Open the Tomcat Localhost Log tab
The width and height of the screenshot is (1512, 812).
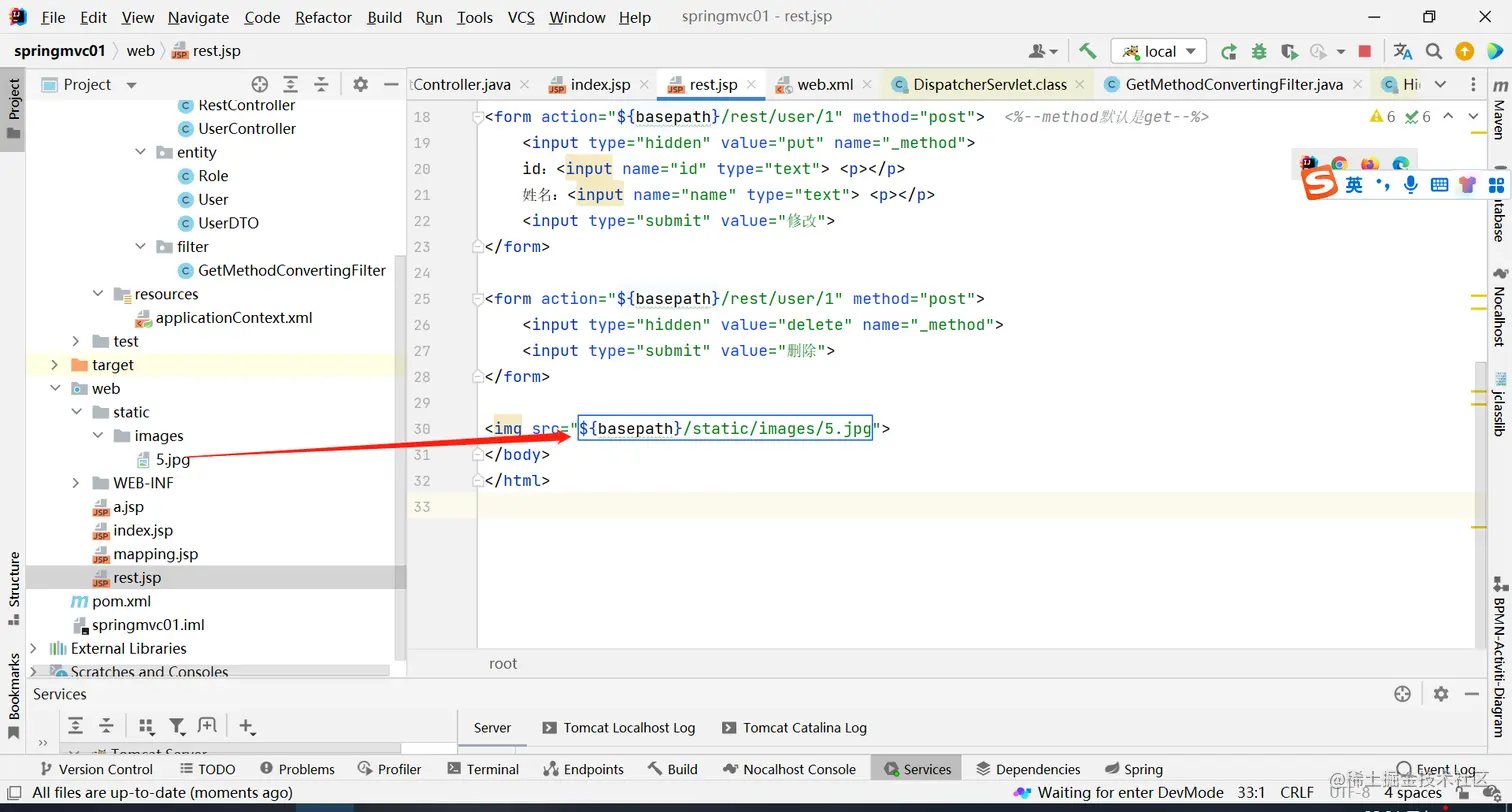[619, 728]
